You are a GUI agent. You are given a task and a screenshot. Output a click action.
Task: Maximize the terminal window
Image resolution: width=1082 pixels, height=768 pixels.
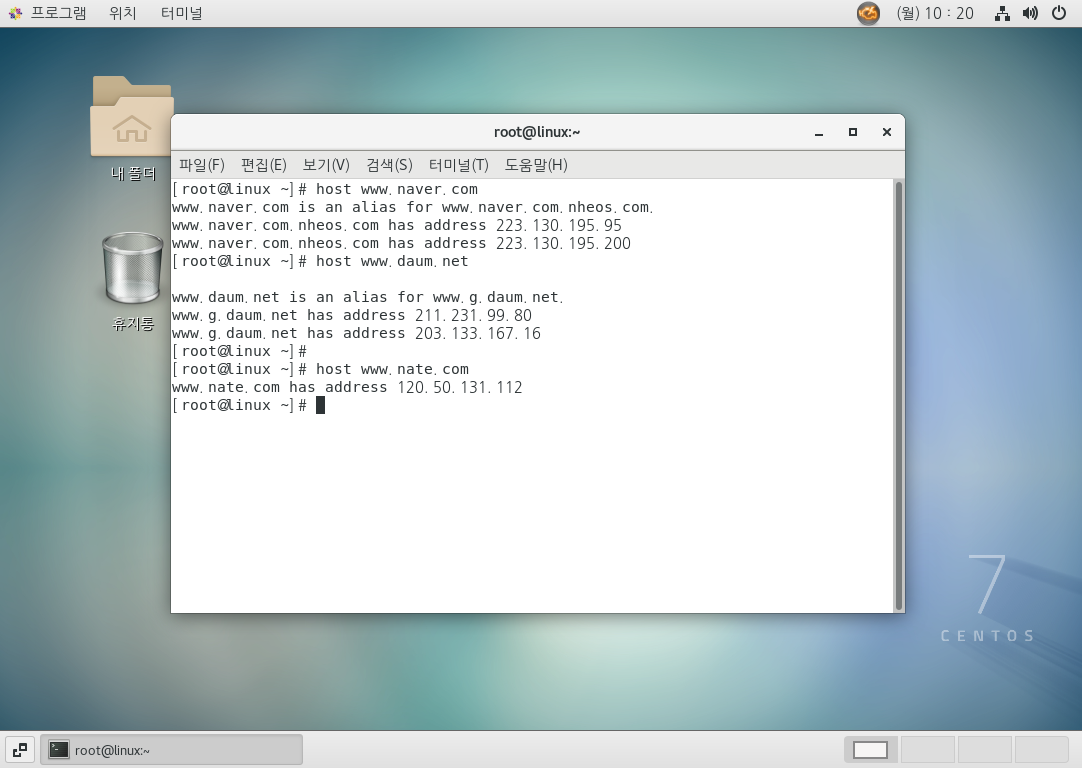853,132
